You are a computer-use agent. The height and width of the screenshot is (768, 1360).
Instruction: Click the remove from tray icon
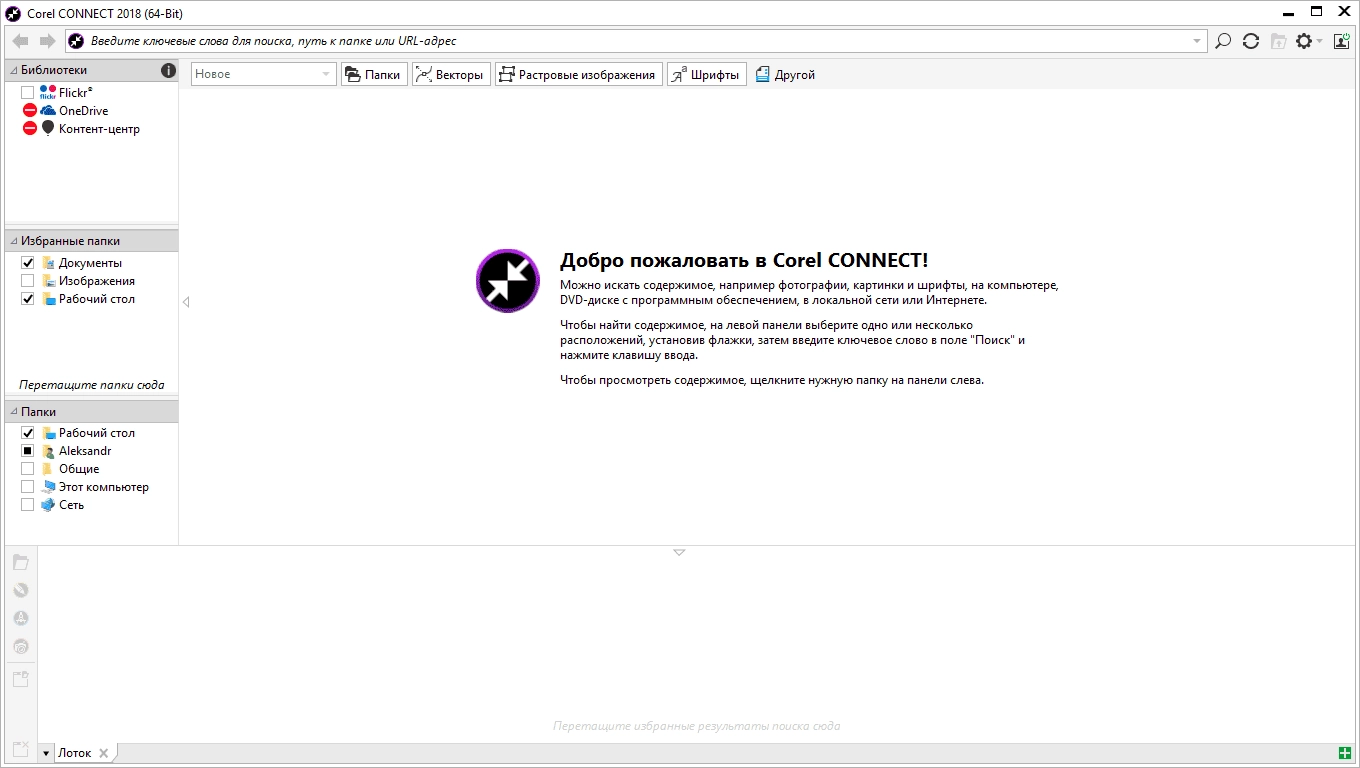pyautogui.click(x=20, y=679)
